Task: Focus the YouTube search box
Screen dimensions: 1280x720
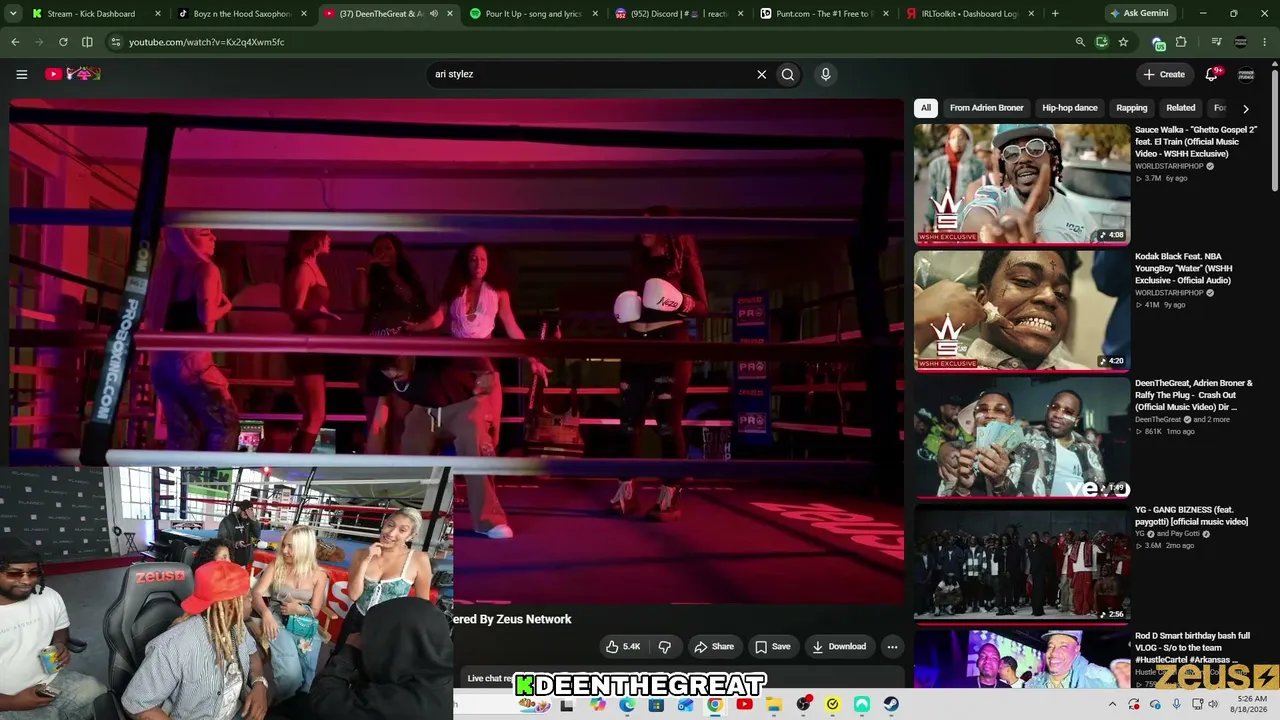Action: pos(590,74)
